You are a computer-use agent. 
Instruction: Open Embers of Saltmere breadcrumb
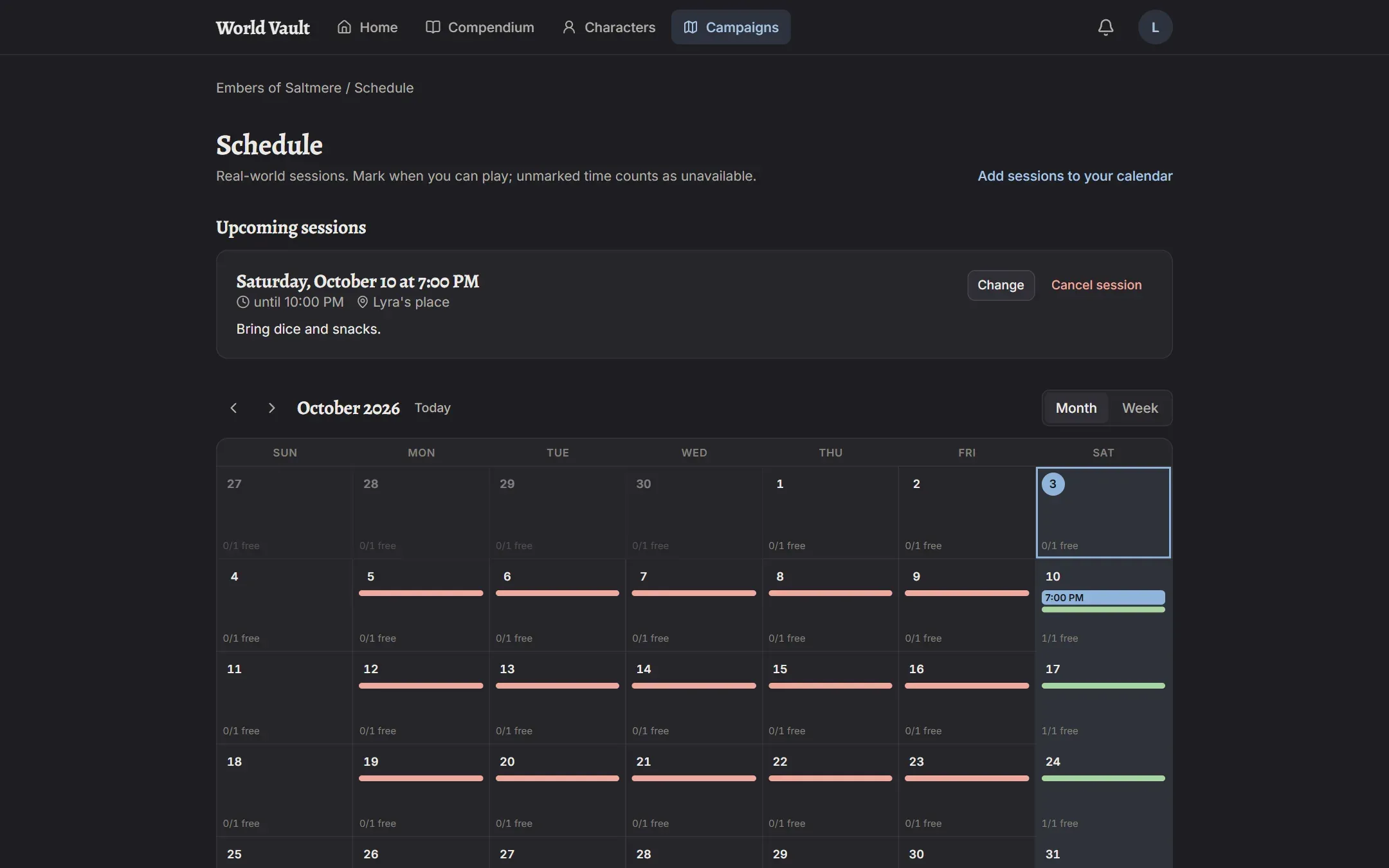click(278, 87)
